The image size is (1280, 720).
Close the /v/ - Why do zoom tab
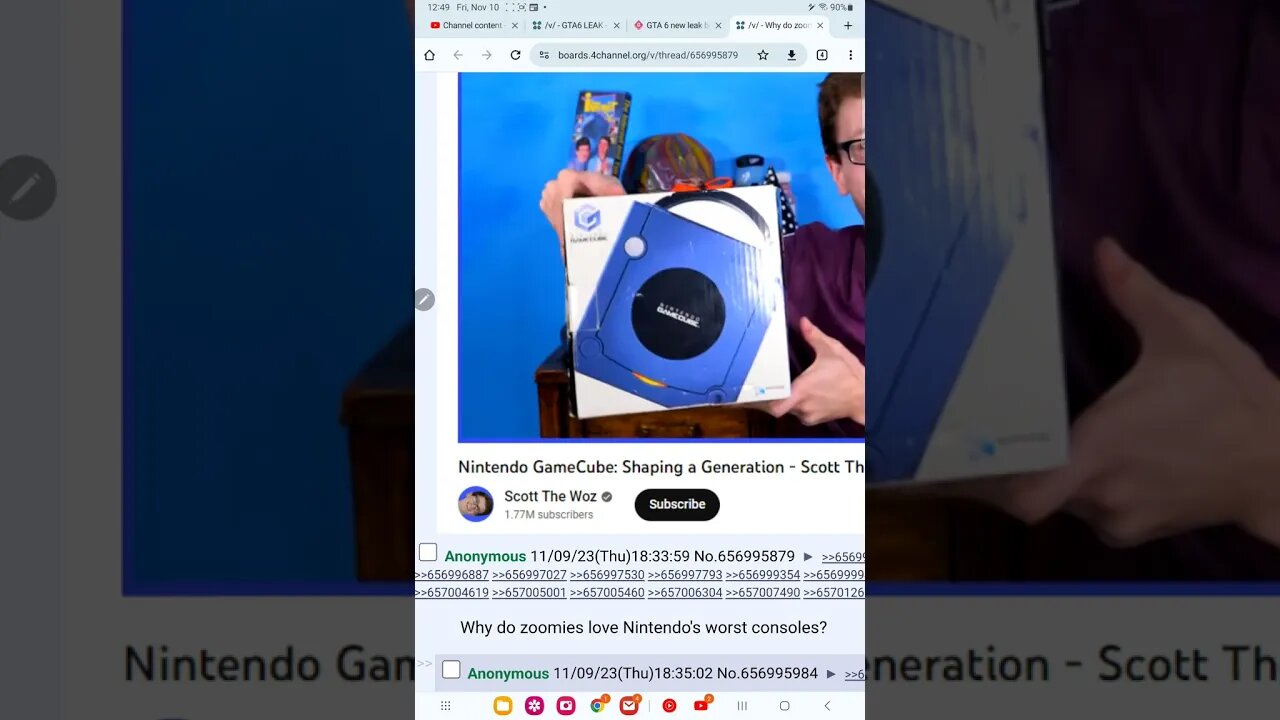[x=820, y=26]
